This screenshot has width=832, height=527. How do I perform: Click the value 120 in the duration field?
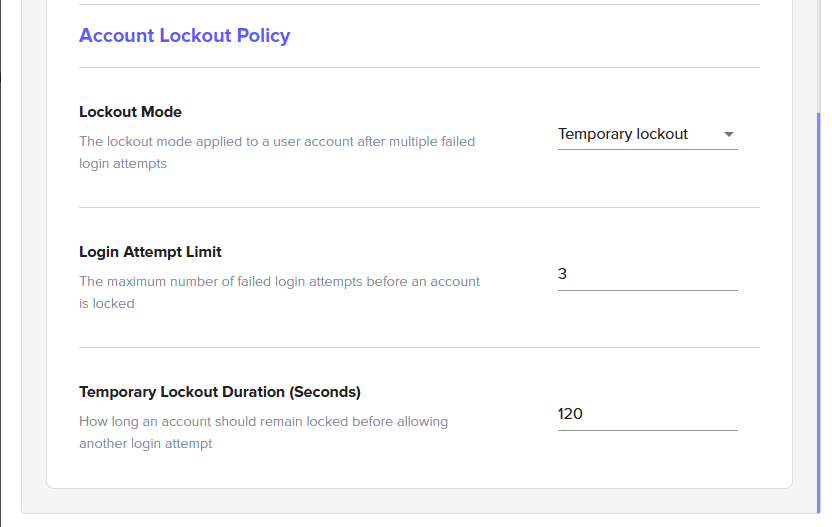click(x=570, y=414)
